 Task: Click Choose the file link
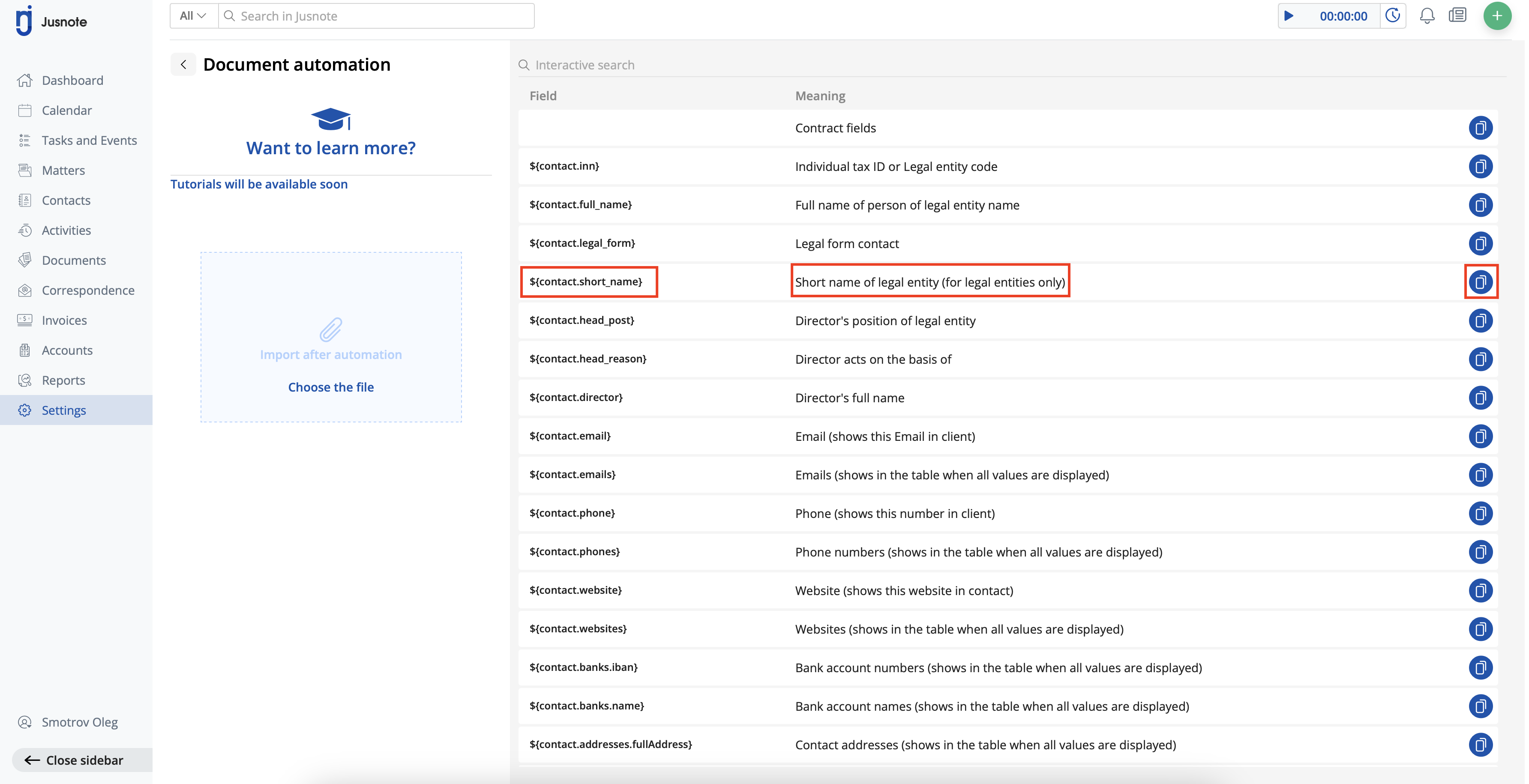330,387
